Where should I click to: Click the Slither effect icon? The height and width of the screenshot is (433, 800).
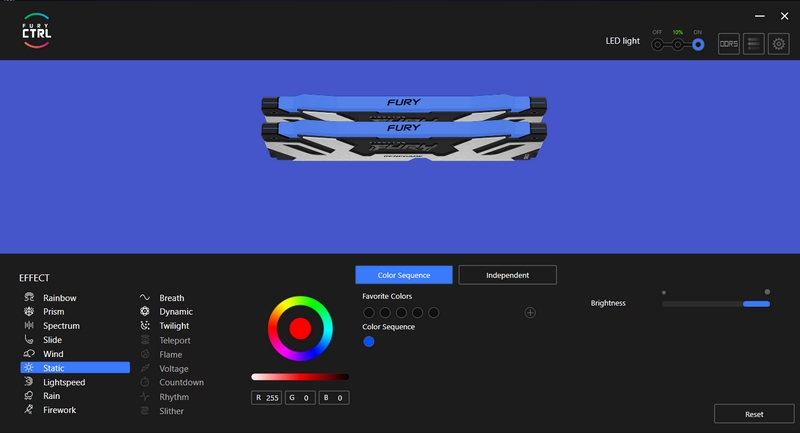(145, 411)
